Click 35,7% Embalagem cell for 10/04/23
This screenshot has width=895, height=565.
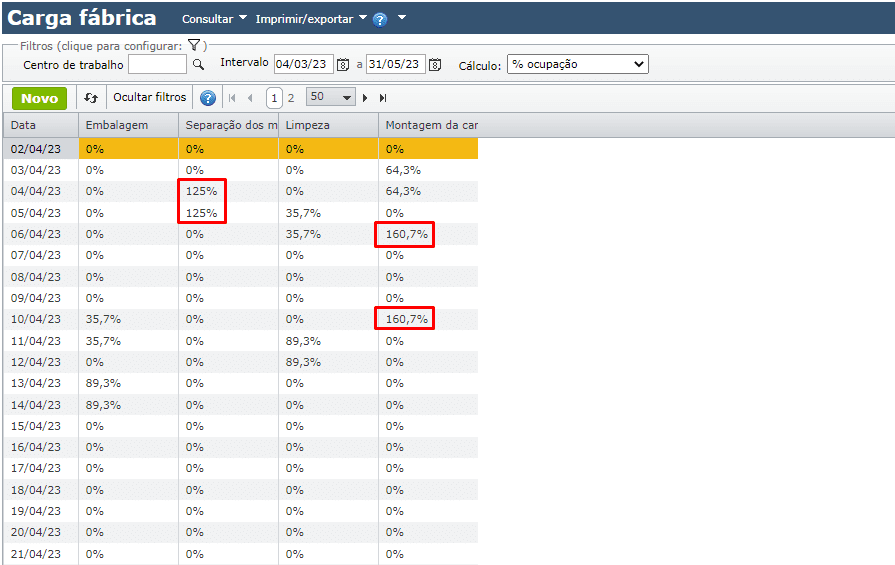[128, 319]
